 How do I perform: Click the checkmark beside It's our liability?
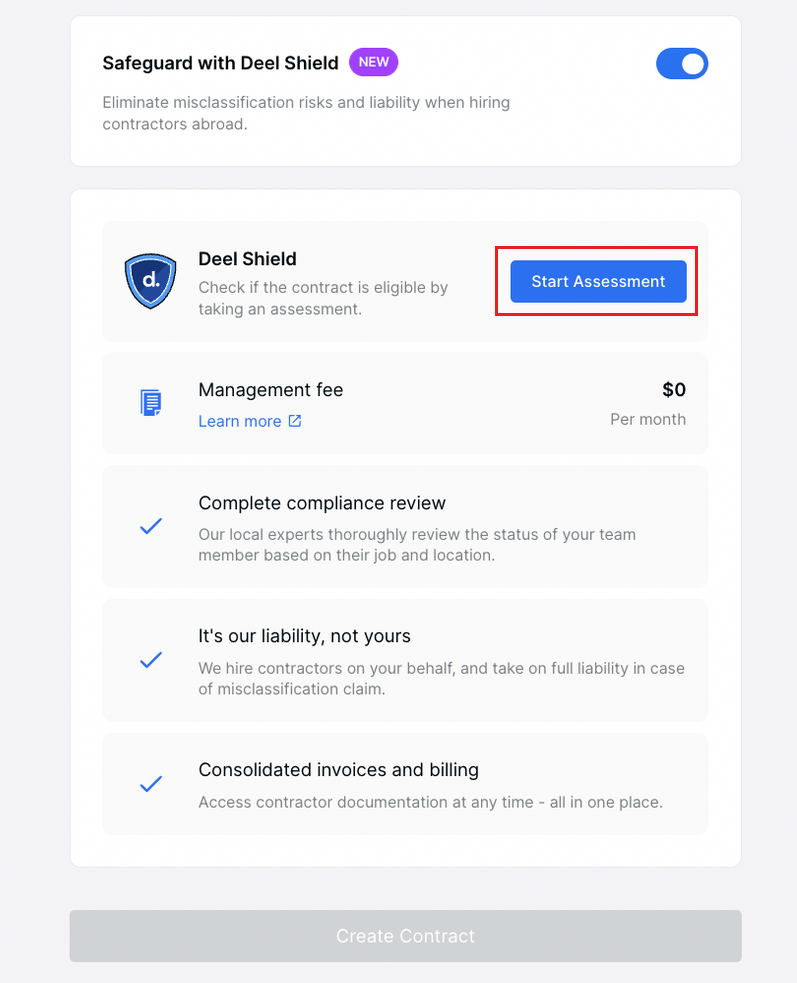pyautogui.click(x=150, y=660)
